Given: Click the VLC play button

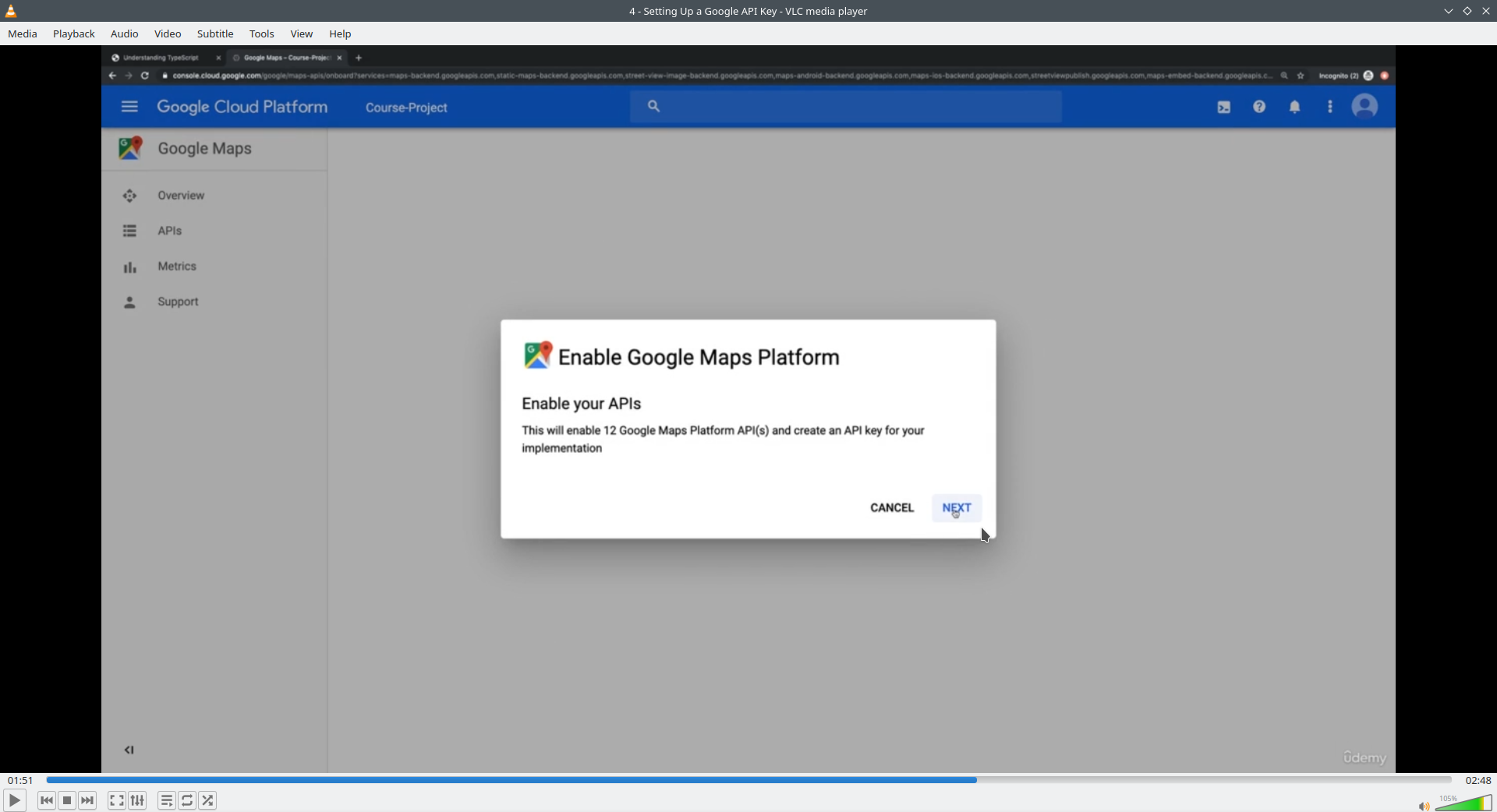Looking at the screenshot, I should pyautogui.click(x=14, y=800).
